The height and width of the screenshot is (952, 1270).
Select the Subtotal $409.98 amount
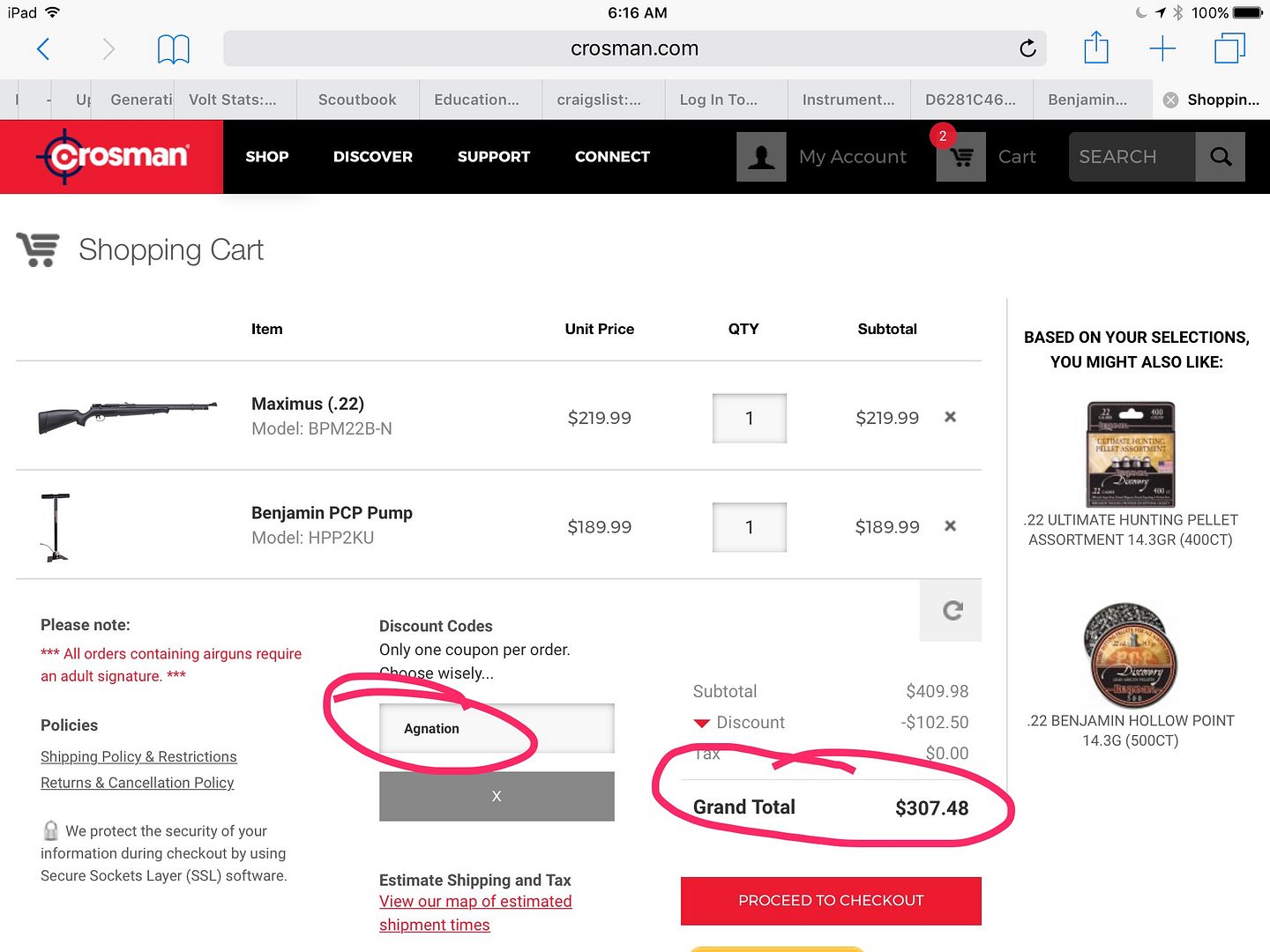(x=938, y=691)
